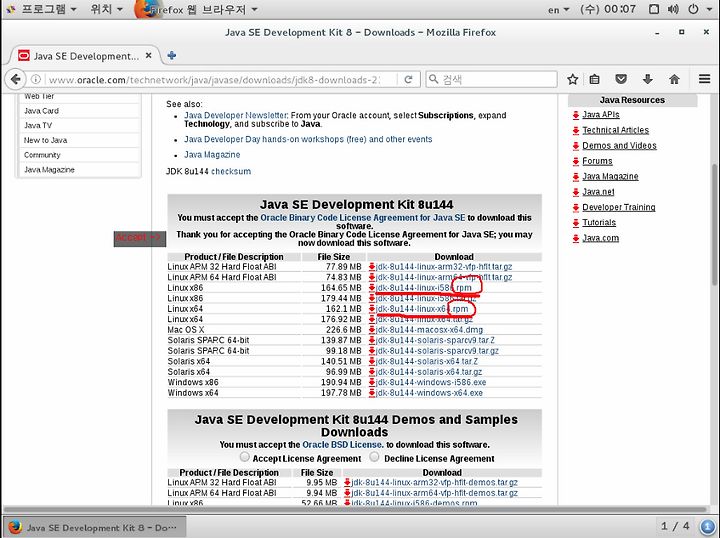Go to home page via house icon
Screen dimensions: 720x538
click(674, 79)
